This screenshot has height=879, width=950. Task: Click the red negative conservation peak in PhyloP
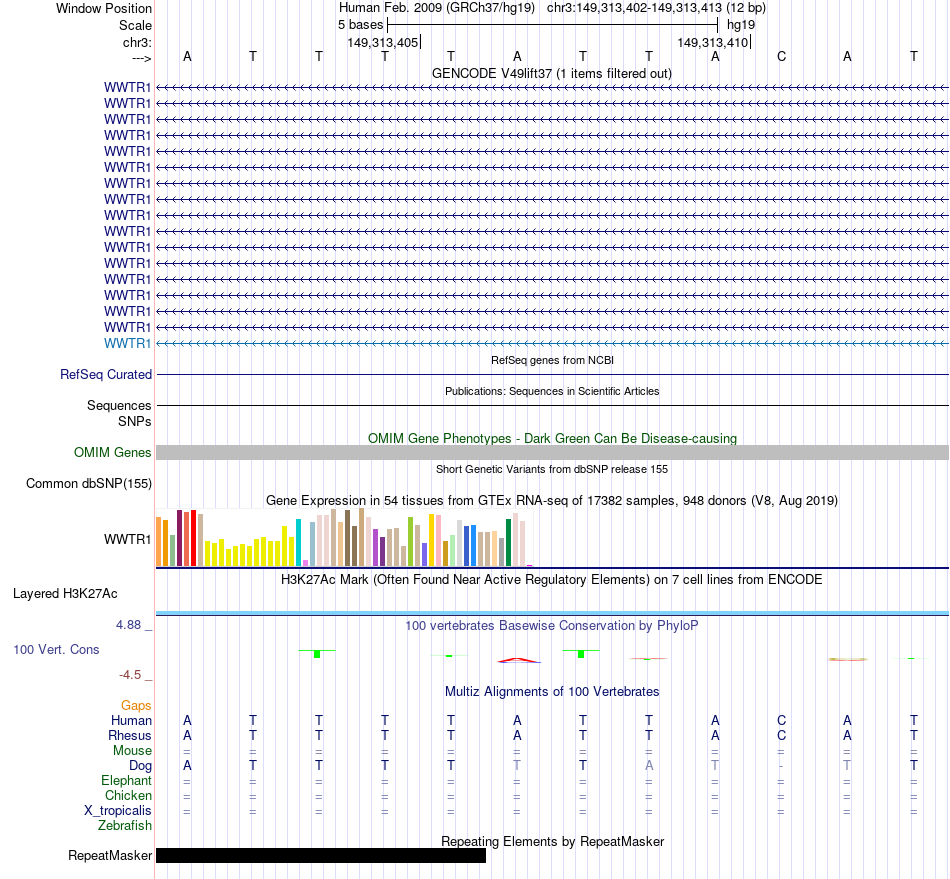pyautogui.click(x=517, y=660)
